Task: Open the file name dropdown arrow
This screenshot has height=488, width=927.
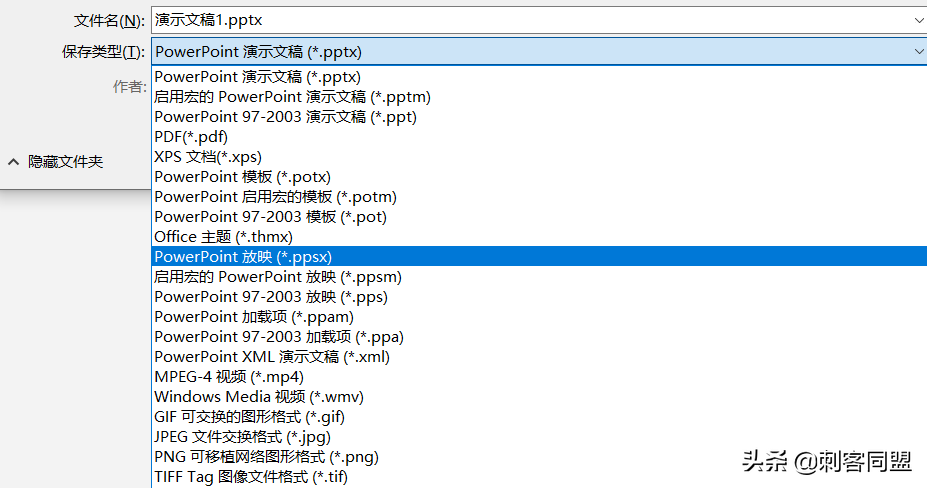Action: tap(919, 20)
